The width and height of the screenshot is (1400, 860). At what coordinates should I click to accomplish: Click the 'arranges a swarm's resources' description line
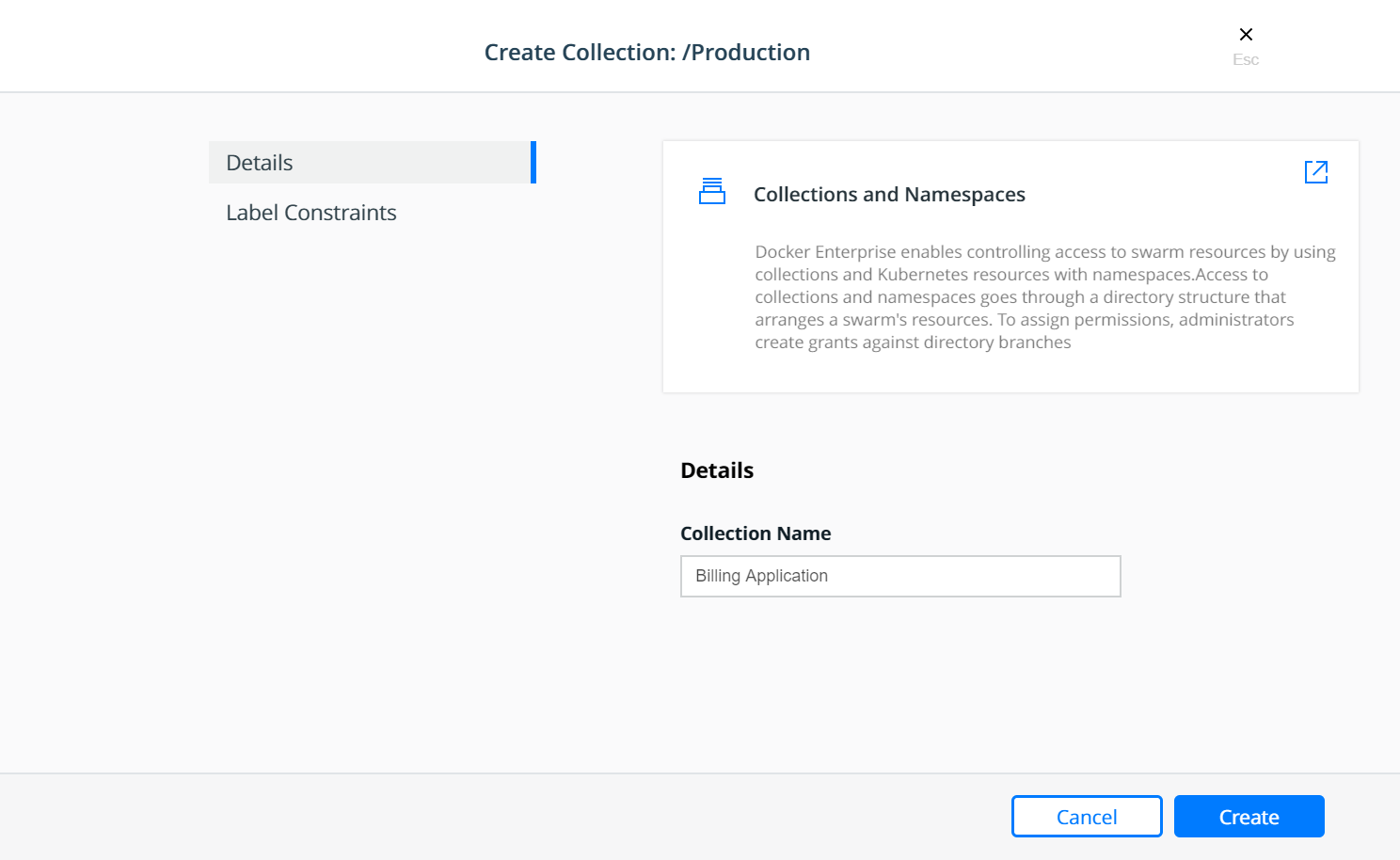pos(874,320)
